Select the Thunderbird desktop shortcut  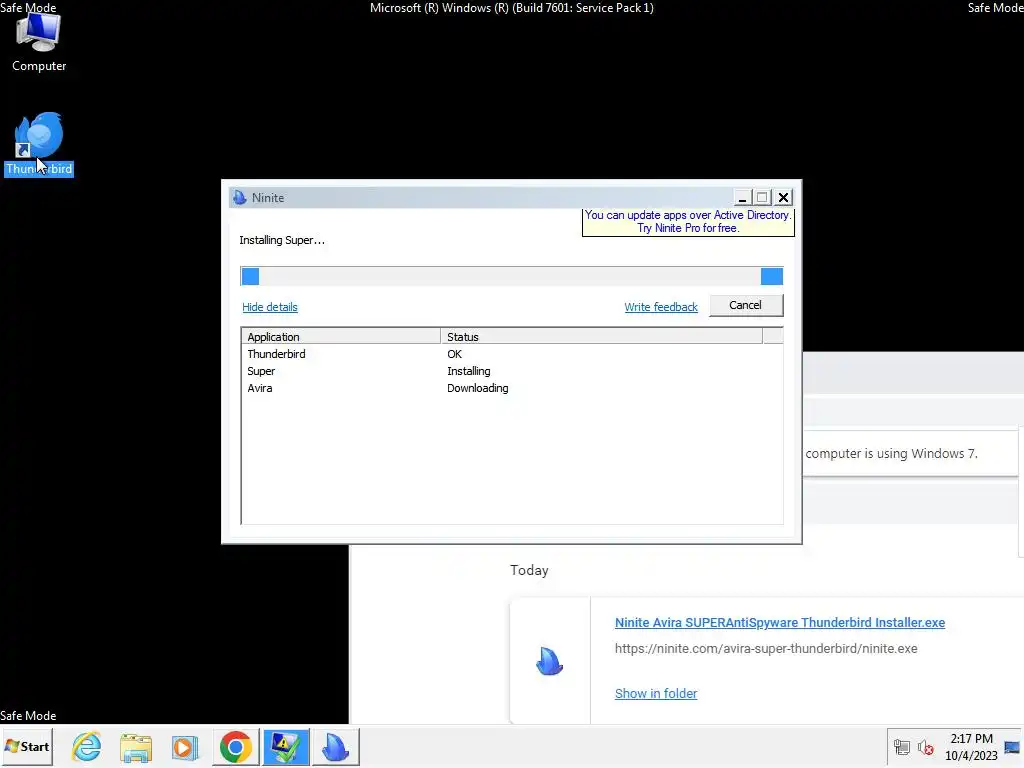point(39,144)
